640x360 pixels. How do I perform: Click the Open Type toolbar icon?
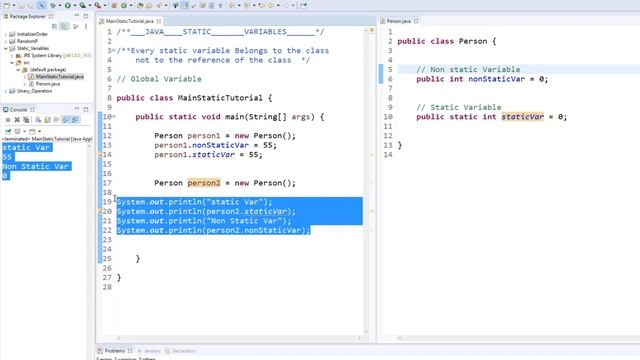140,5
